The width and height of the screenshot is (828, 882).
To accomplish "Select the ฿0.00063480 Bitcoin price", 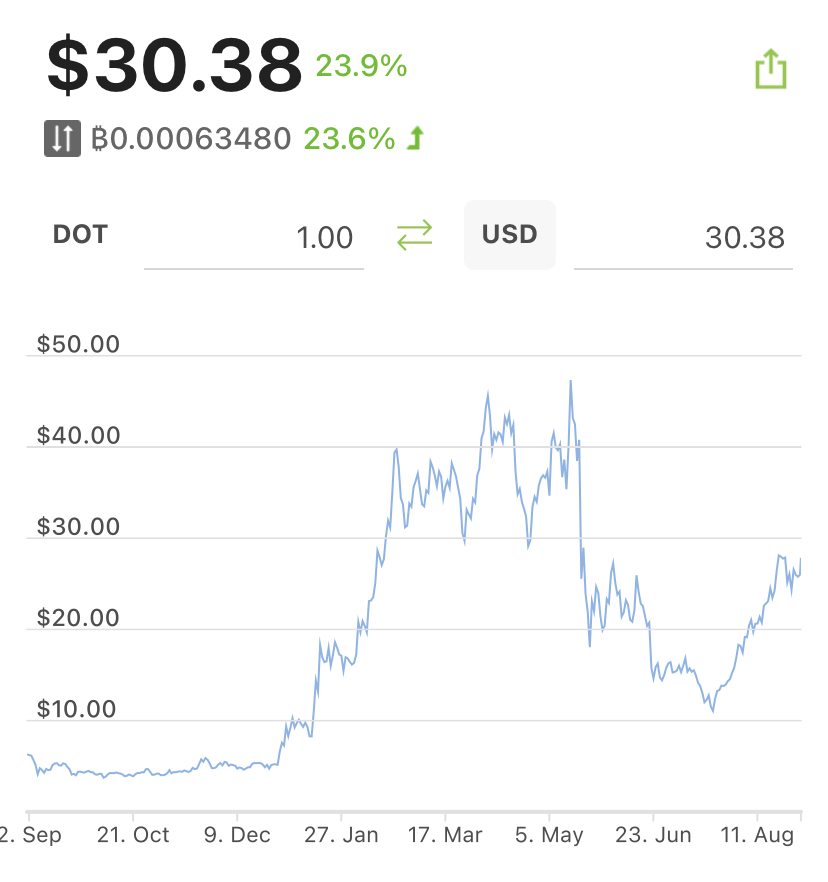I will pos(191,139).
